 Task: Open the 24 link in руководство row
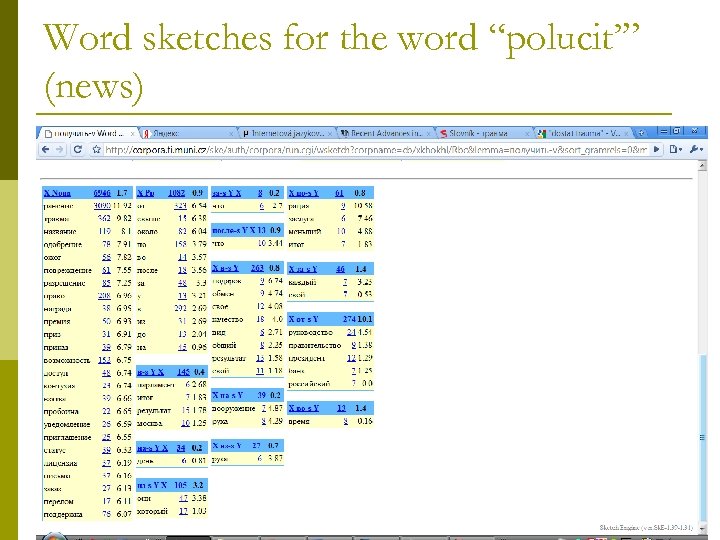351,332
